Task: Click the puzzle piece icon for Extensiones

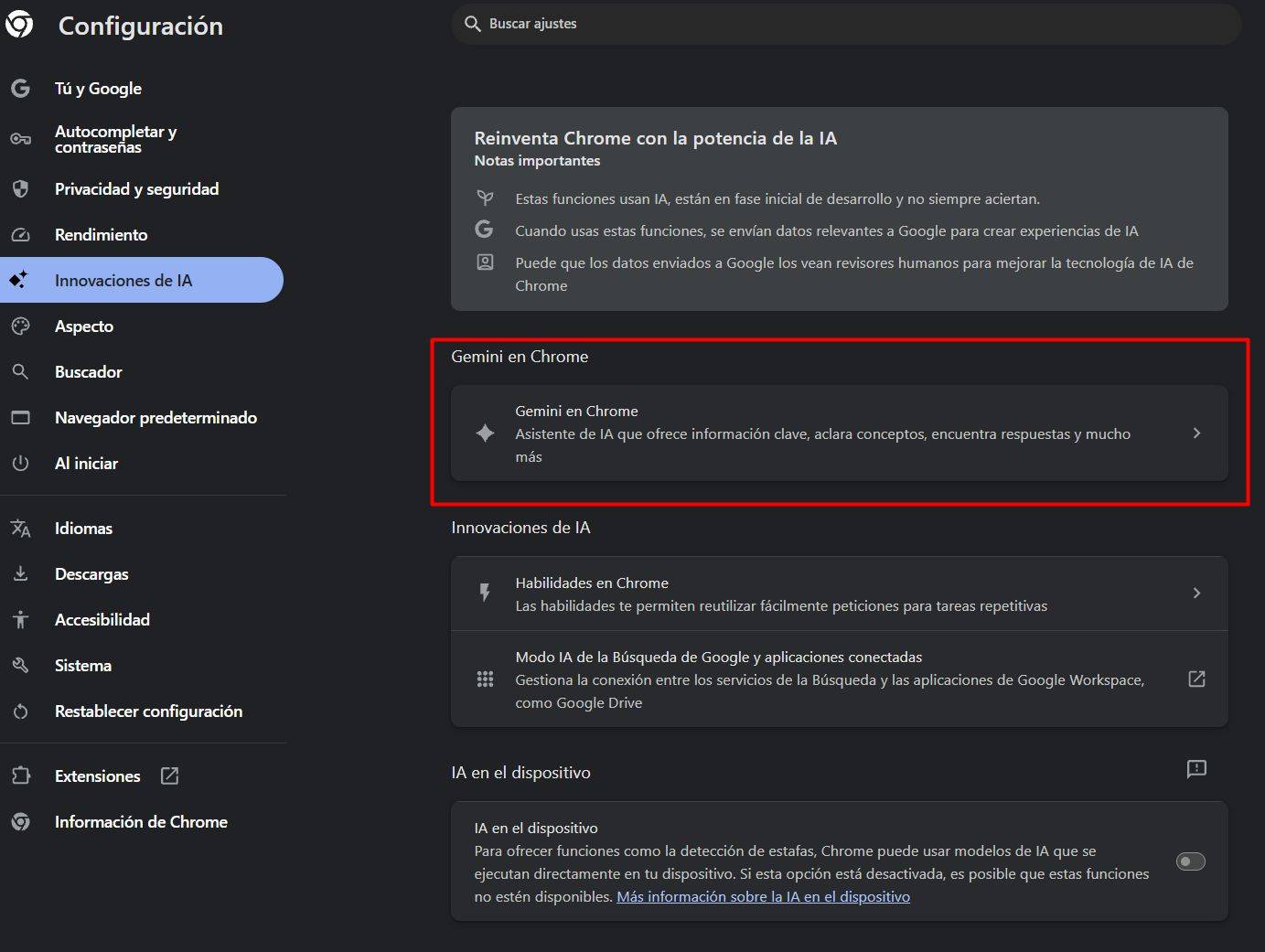Action: tap(20, 776)
